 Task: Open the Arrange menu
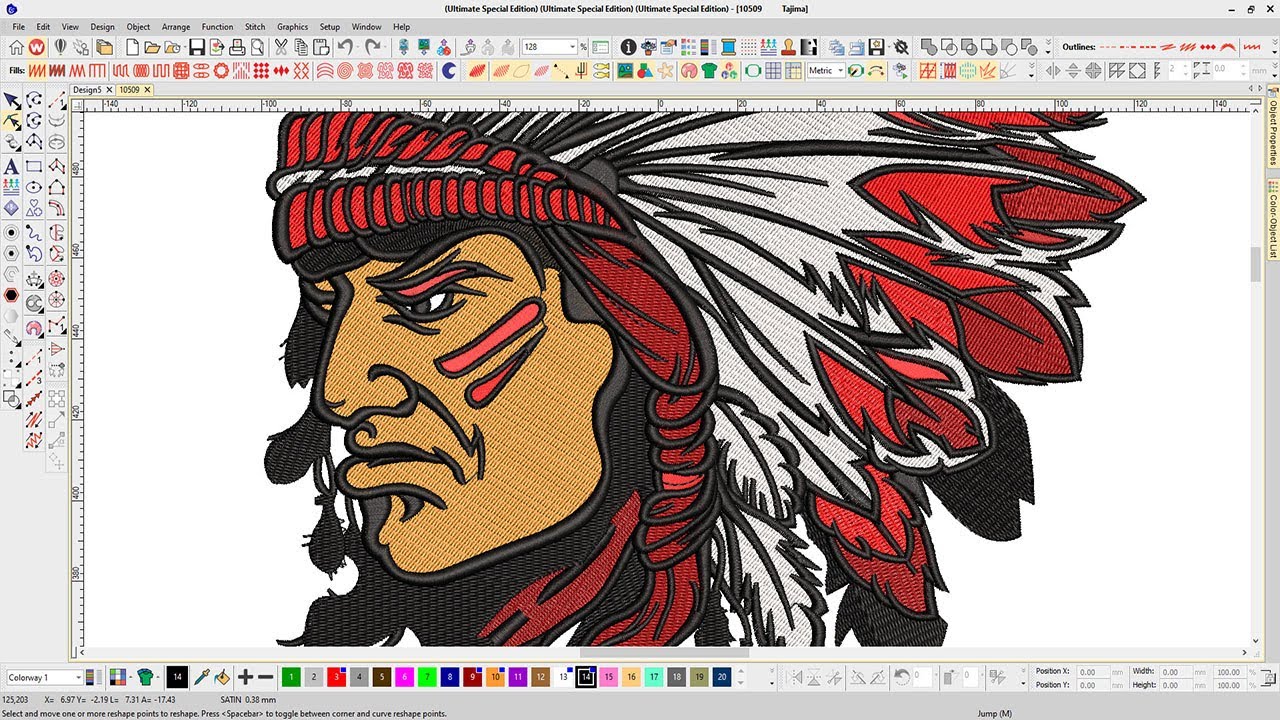[176, 27]
